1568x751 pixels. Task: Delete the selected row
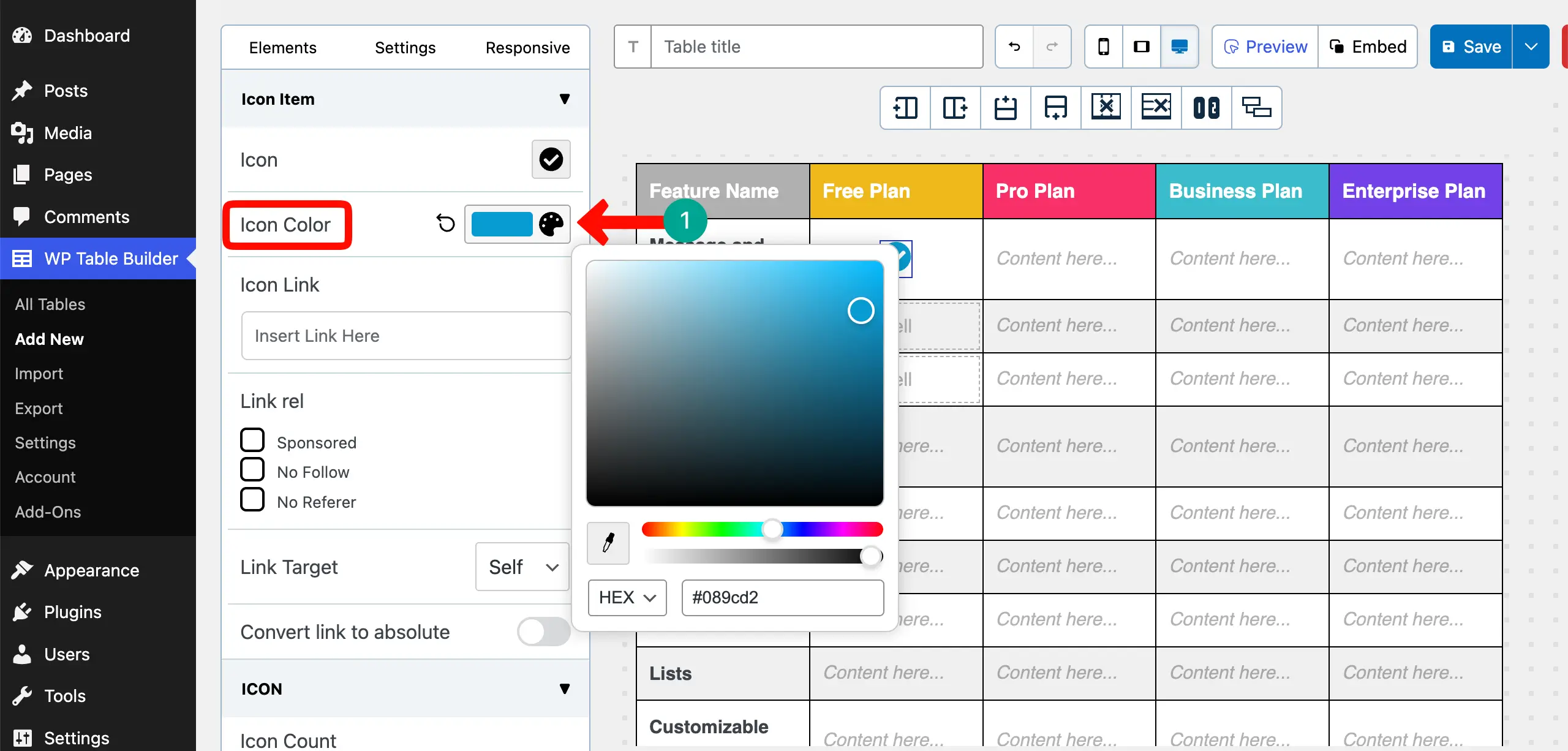tap(1156, 108)
